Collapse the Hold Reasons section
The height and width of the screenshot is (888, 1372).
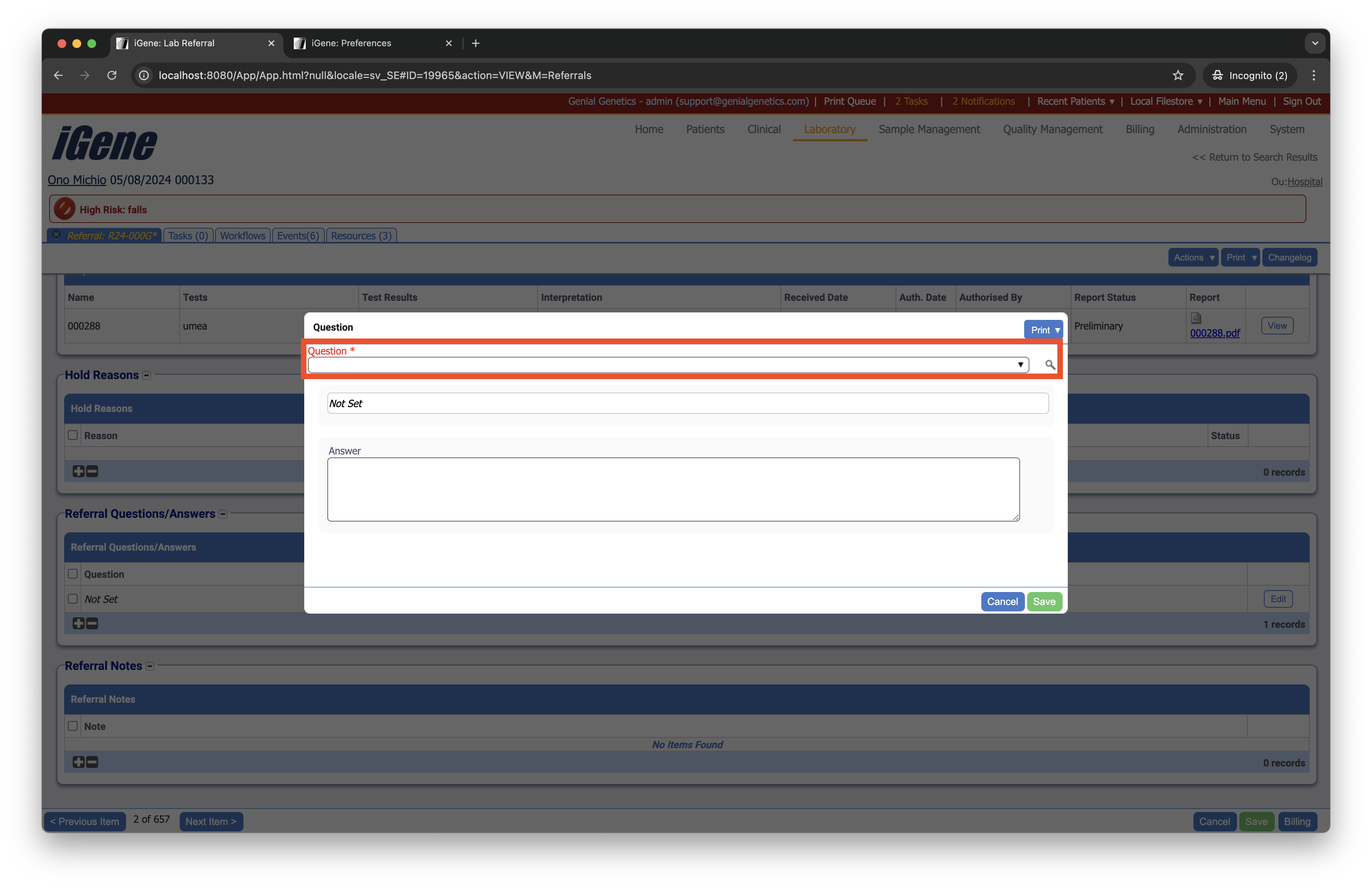tap(147, 376)
